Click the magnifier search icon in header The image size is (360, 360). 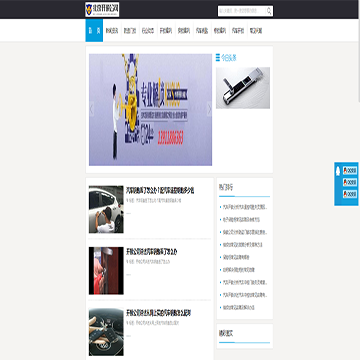pyautogui.click(x=269, y=11)
